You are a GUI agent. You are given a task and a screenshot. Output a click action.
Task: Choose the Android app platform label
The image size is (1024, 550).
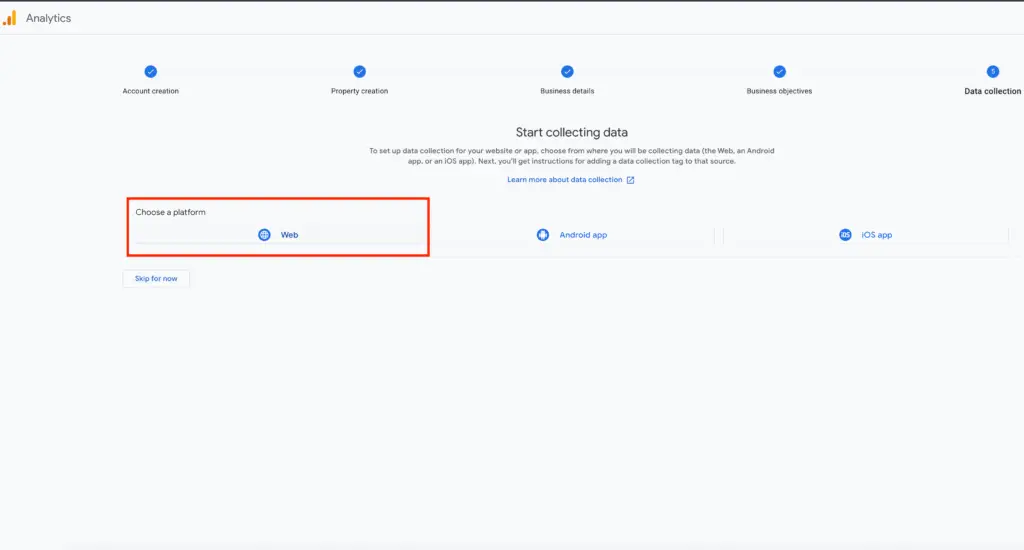coord(583,235)
